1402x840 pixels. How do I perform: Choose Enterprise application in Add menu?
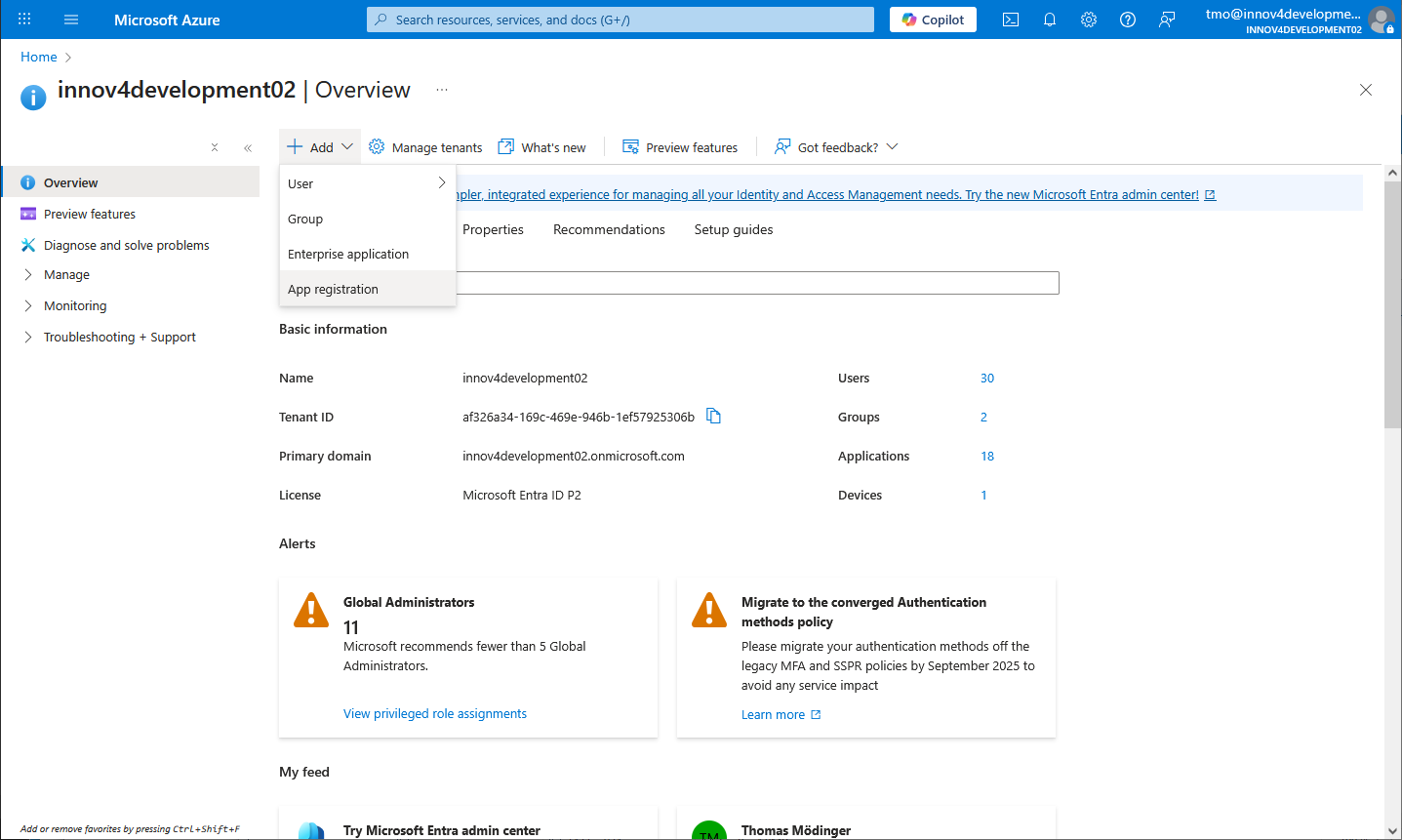coord(348,255)
